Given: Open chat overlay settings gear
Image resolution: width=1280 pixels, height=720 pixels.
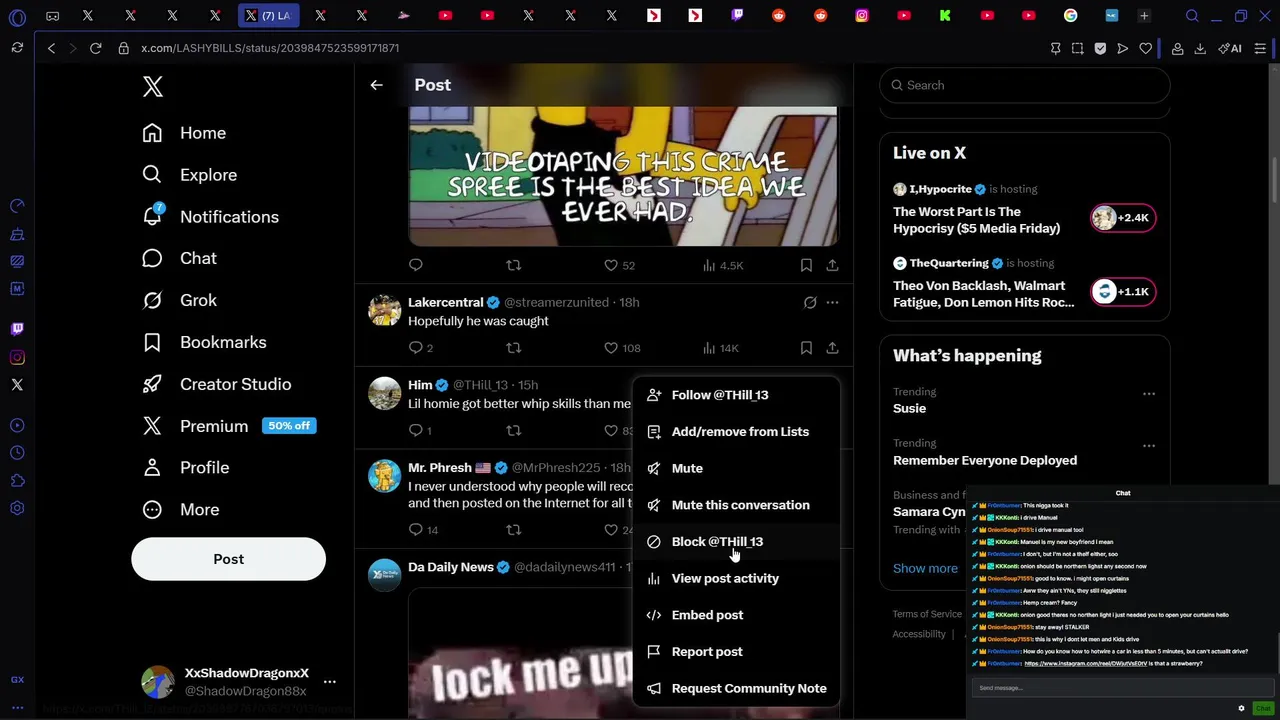Looking at the screenshot, I should coord(1241,708).
